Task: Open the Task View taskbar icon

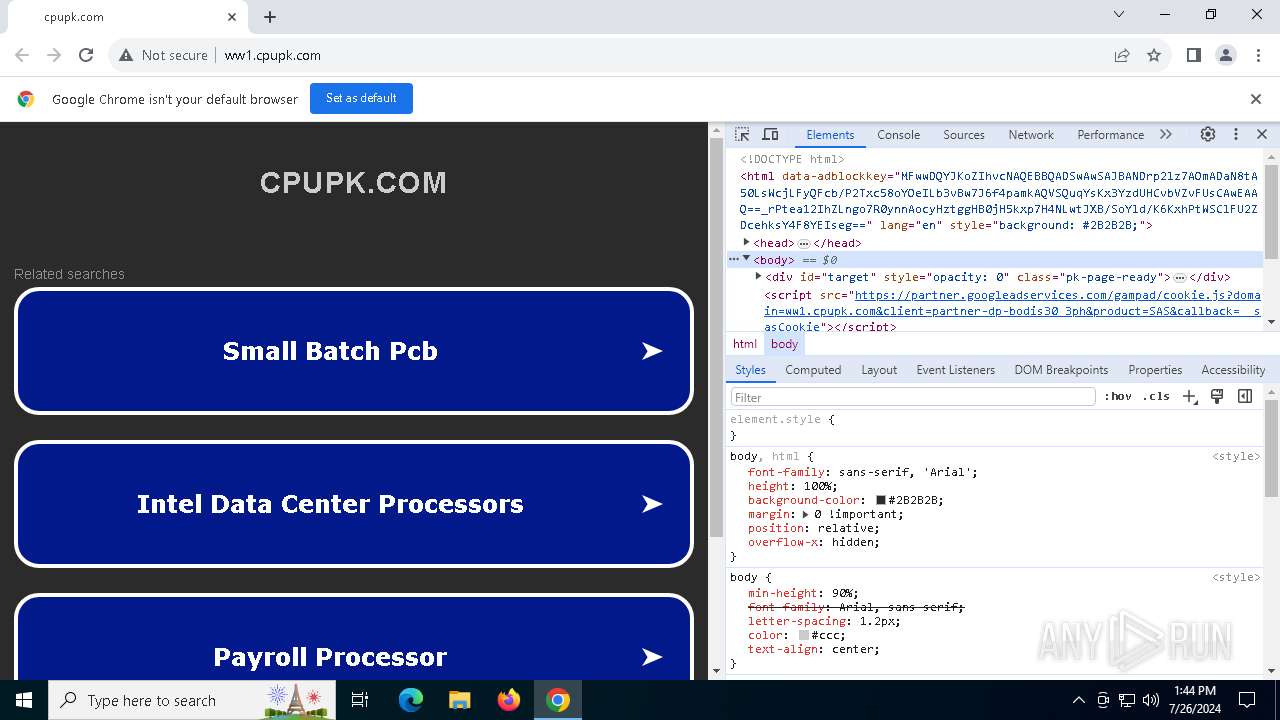Action: coord(360,700)
